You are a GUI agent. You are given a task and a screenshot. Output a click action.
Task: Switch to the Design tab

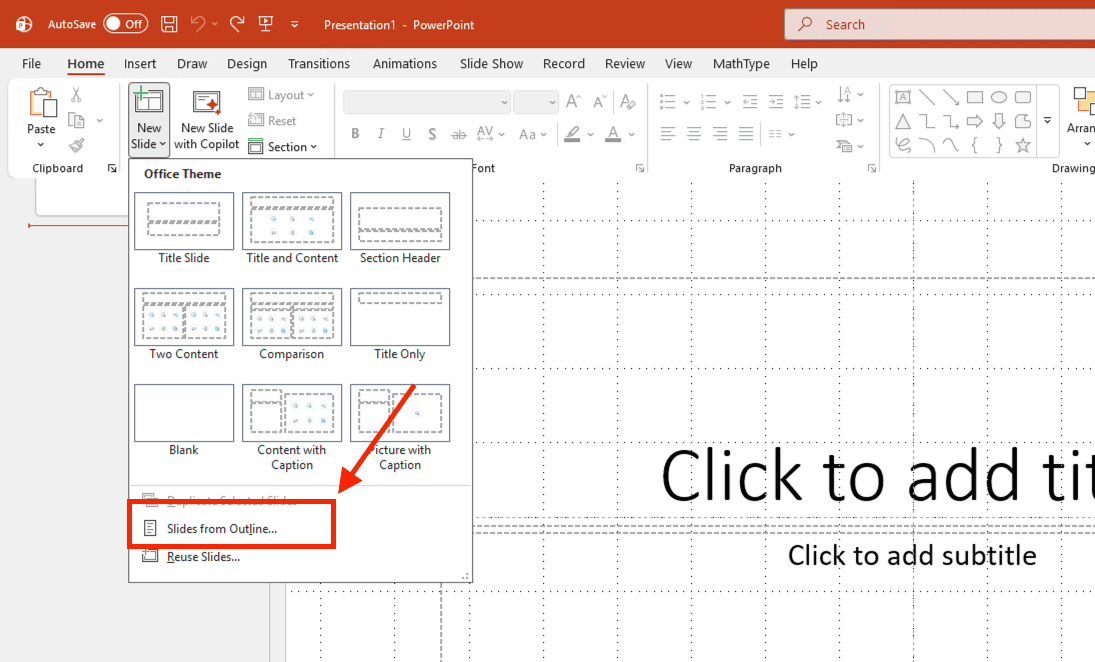point(247,64)
